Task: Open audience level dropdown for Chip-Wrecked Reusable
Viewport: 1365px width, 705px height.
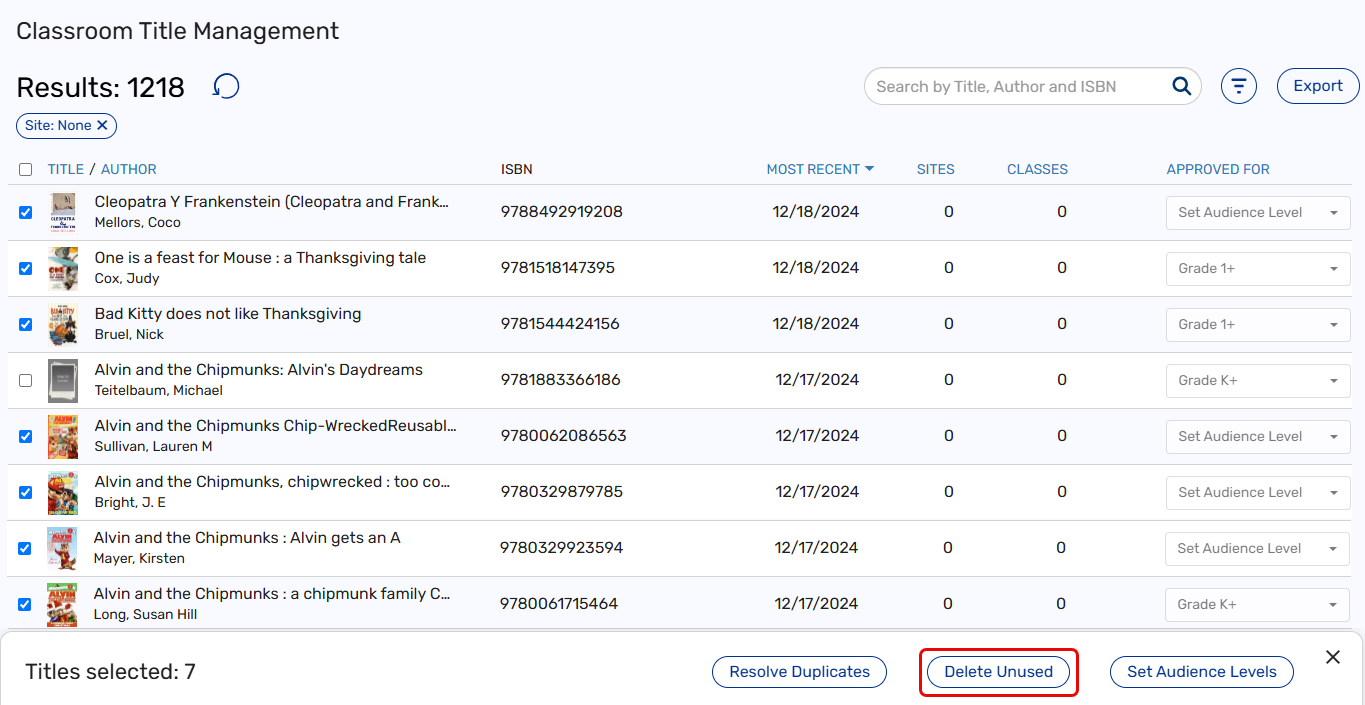Action: coord(1258,436)
